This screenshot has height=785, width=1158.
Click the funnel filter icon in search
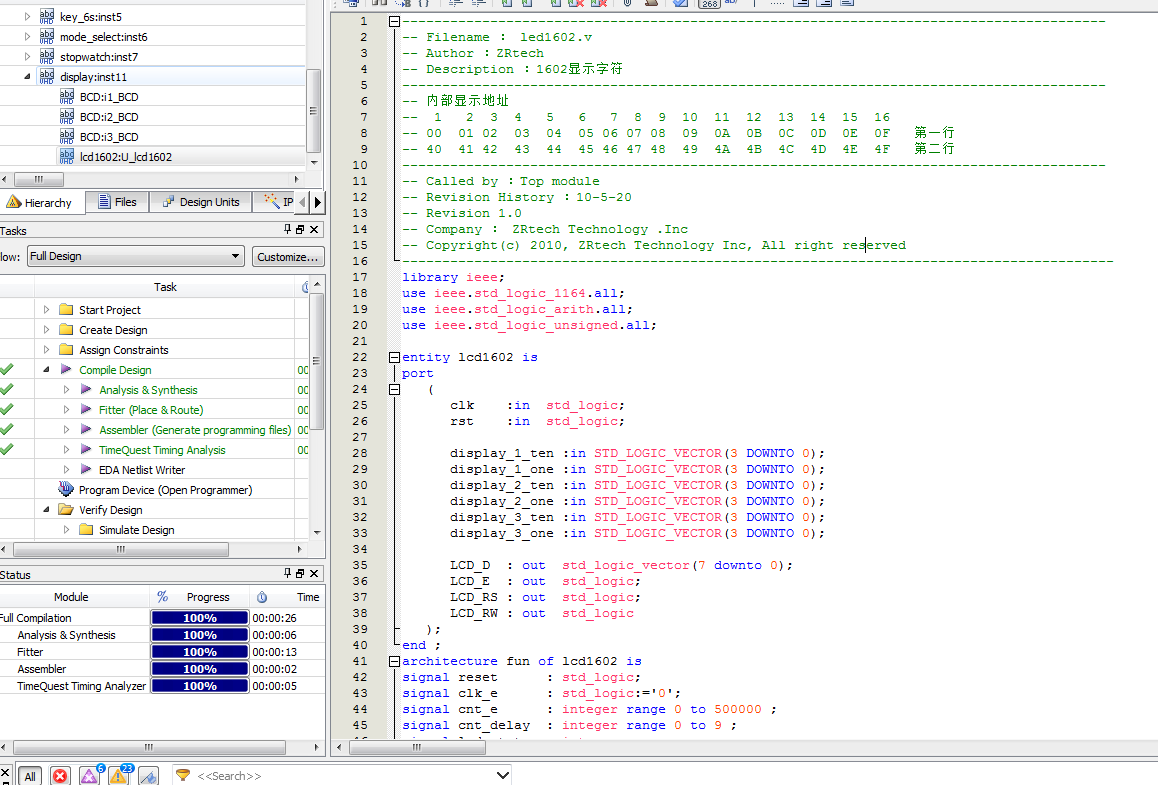tap(182, 775)
